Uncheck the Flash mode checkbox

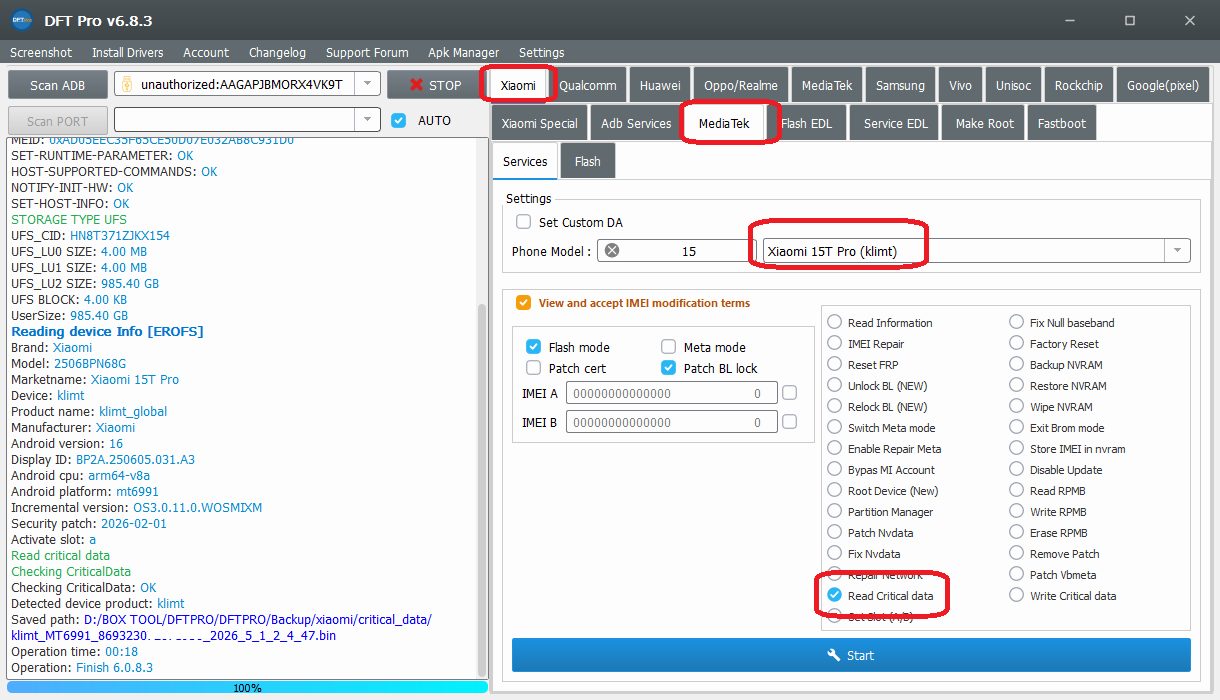click(x=534, y=347)
